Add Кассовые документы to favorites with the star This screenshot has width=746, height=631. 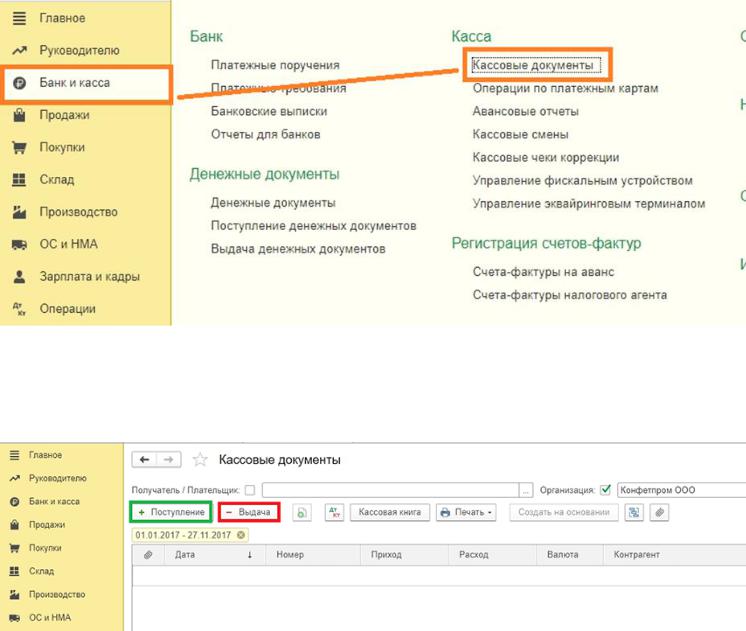pyautogui.click(x=200, y=460)
